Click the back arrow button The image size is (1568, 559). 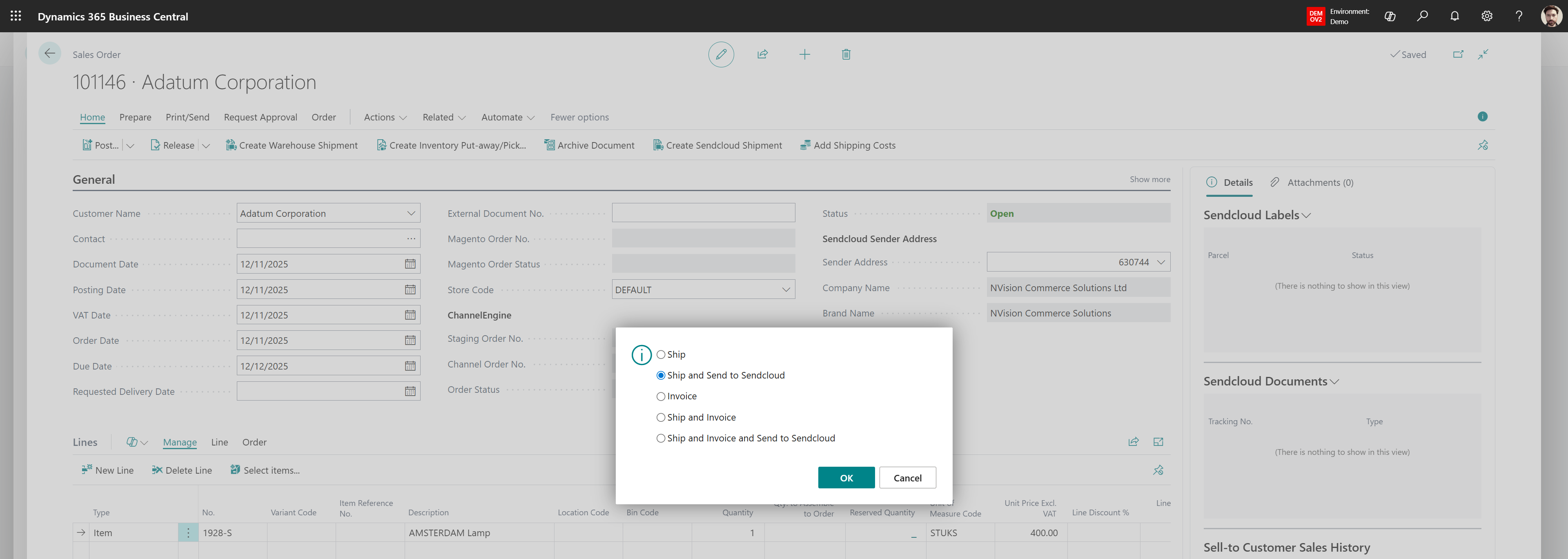(x=49, y=53)
